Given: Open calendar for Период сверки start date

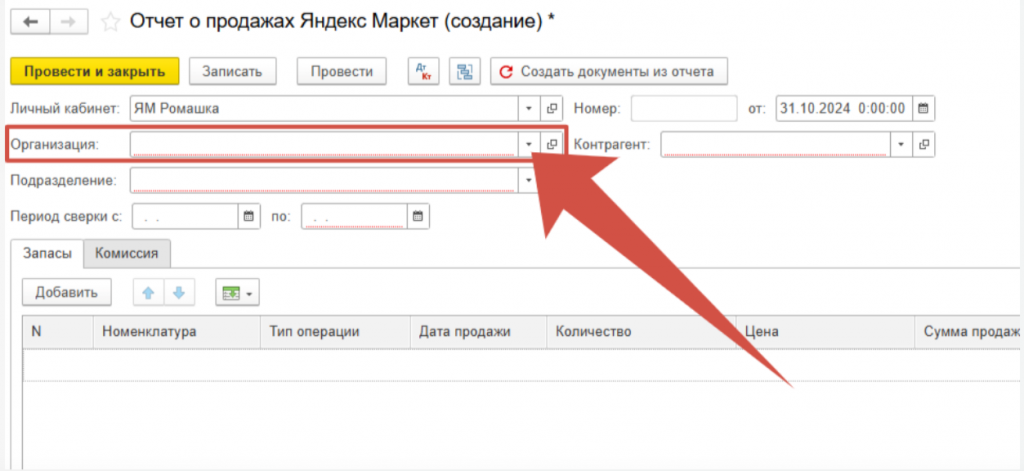Looking at the screenshot, I should coord(248,216).
